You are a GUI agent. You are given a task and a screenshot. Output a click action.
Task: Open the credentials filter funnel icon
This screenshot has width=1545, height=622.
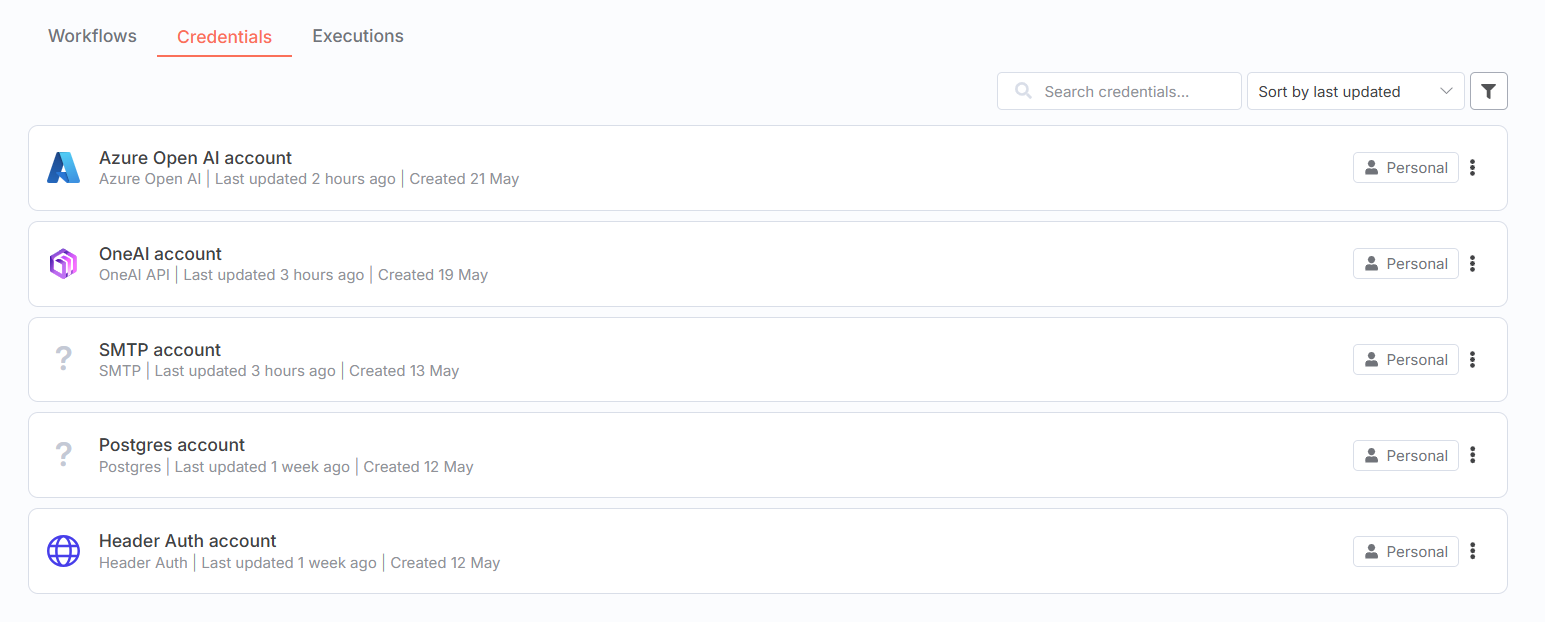pos(1488,91)
